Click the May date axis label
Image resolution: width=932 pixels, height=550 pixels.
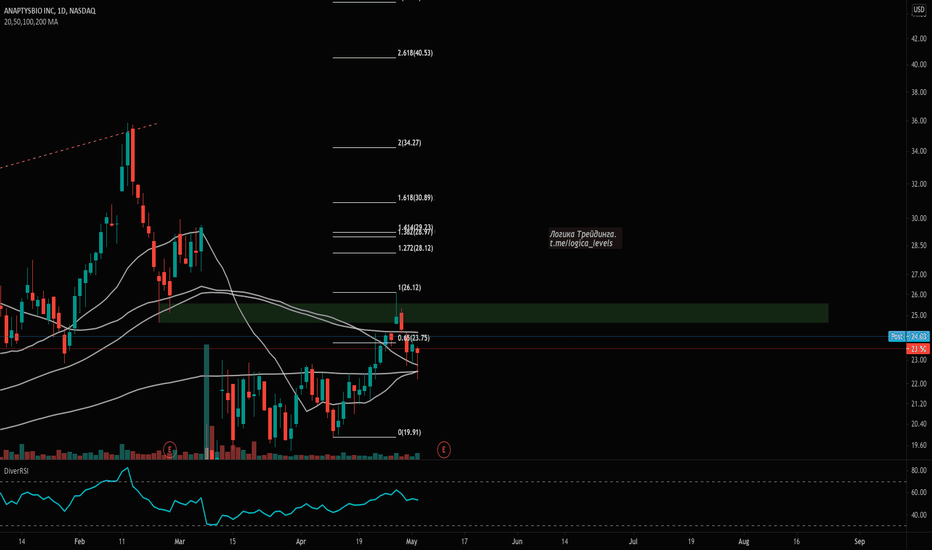pos(411,542)
